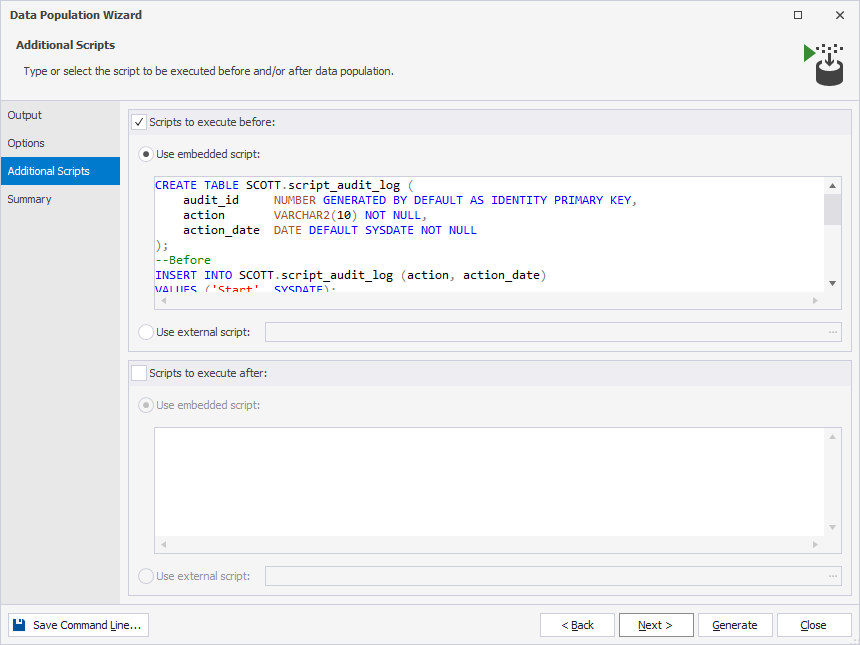The height and width of the screenshot is (645, 860).
Task: Open the Summary page
Action: 60,199
